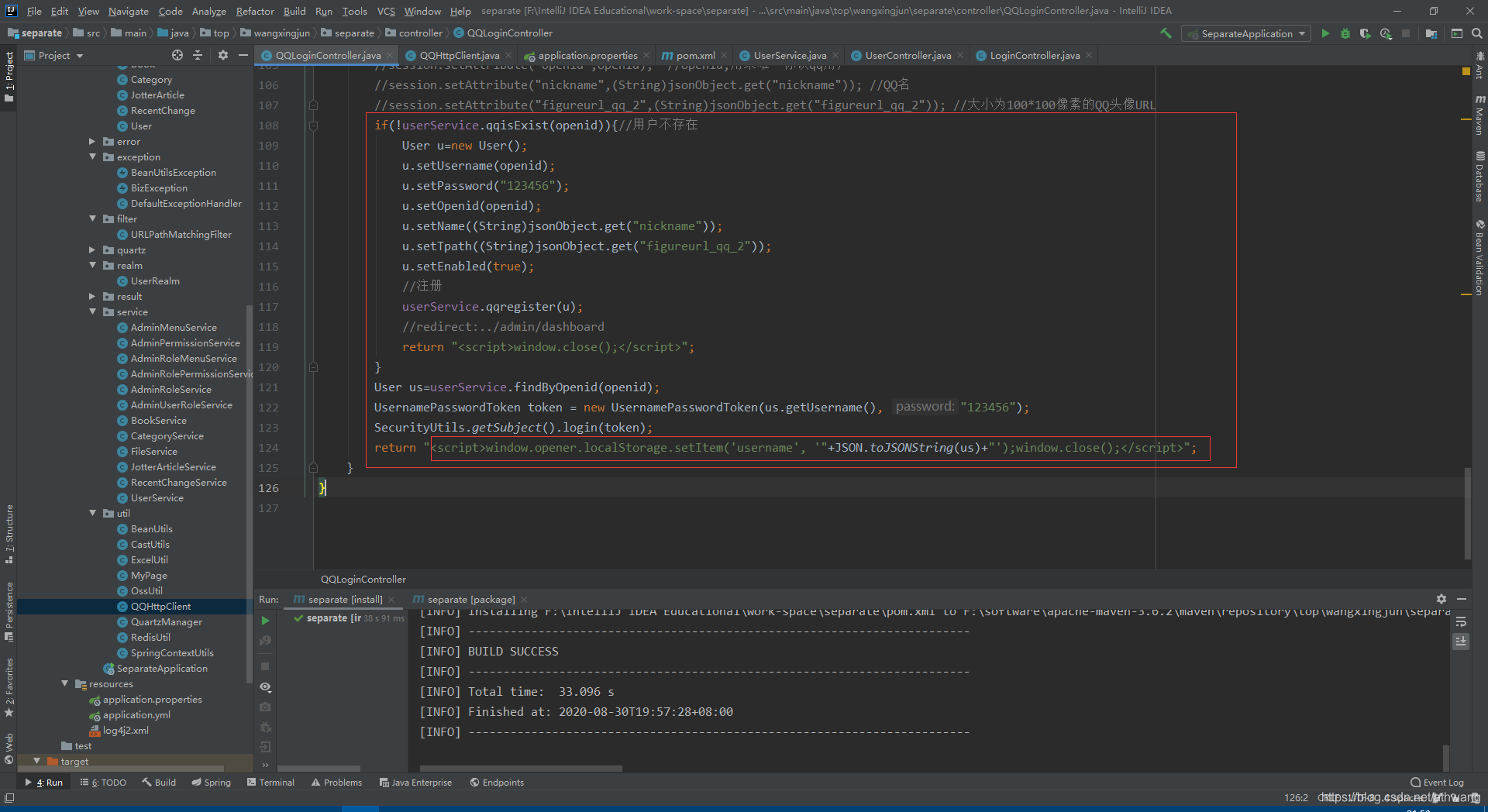Open the Ant tool window on right sidebar
Viewport: 1488px width, 812px height.
coord(1479,65)
